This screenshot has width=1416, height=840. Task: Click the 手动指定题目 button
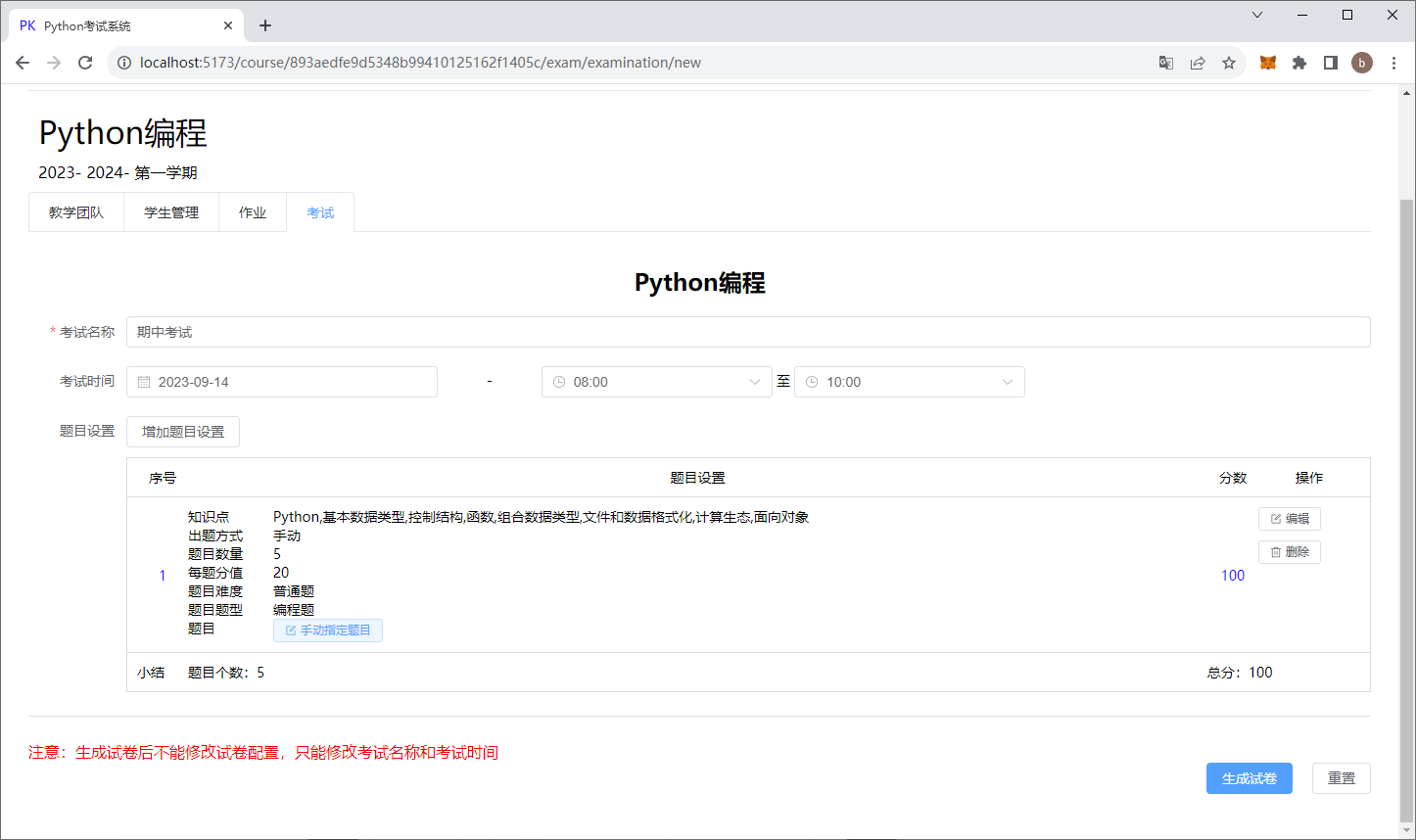pos(328,630)
